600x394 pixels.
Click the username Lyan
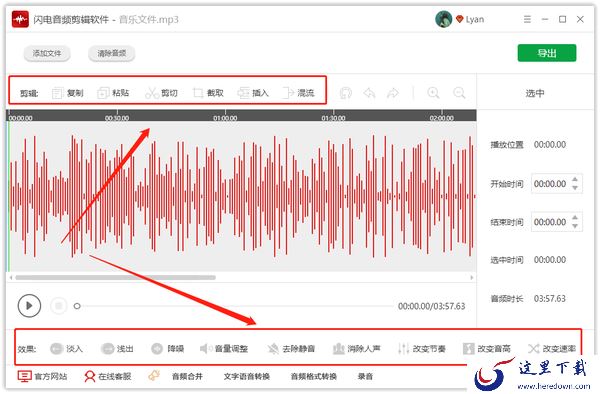[475, 19]
